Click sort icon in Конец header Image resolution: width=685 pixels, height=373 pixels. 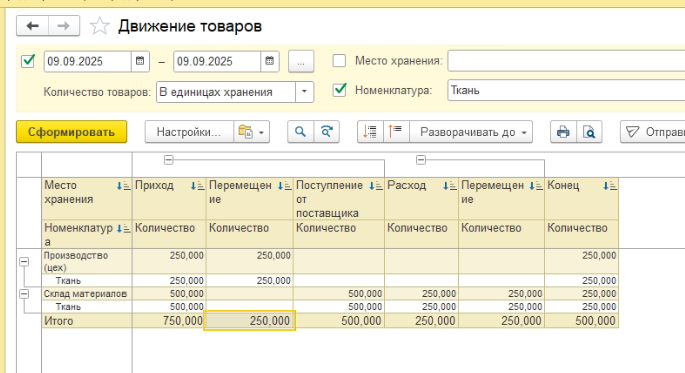(610, 186)
